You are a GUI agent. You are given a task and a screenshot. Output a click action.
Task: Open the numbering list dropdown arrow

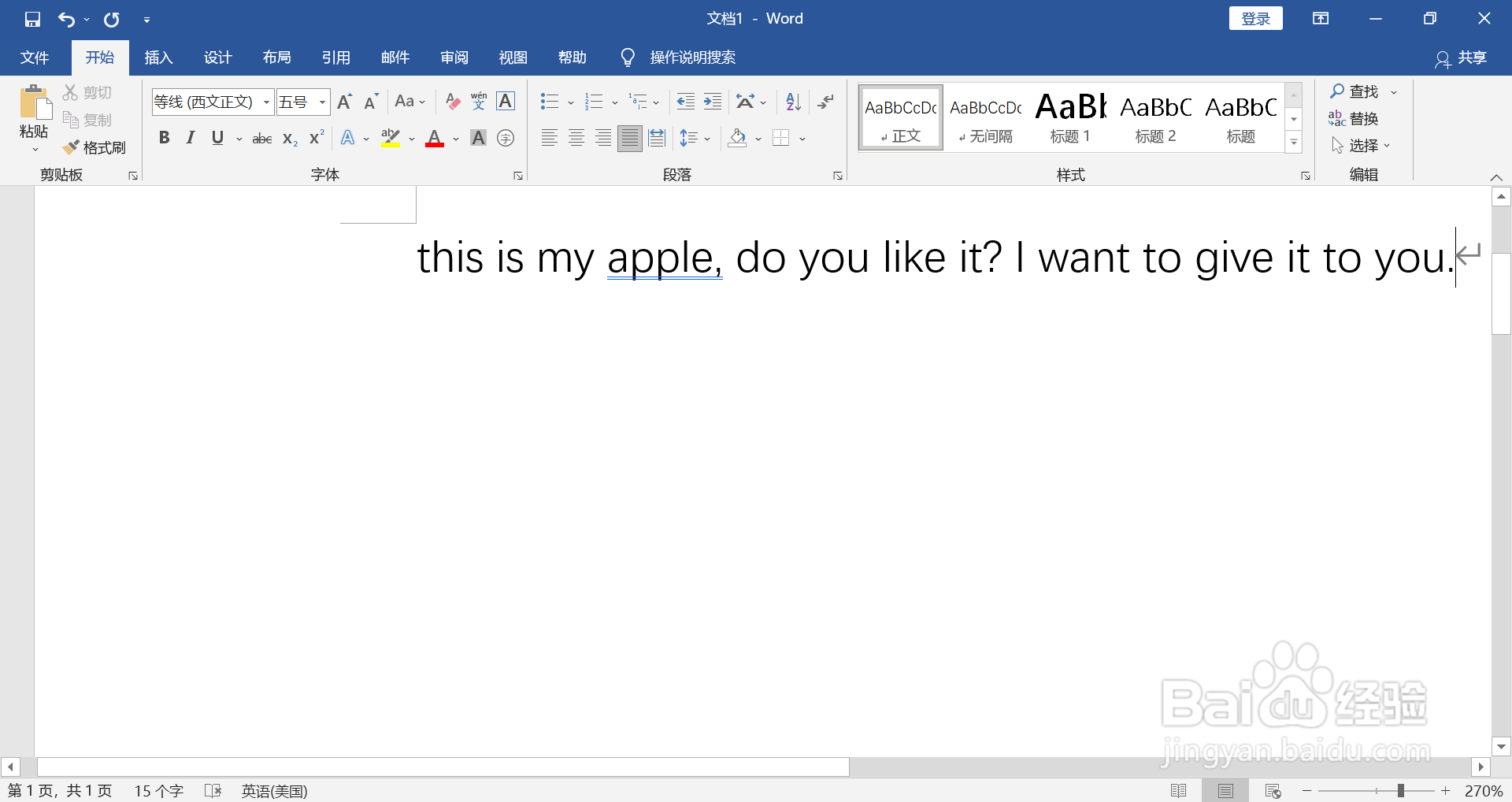tap(615, 102)
